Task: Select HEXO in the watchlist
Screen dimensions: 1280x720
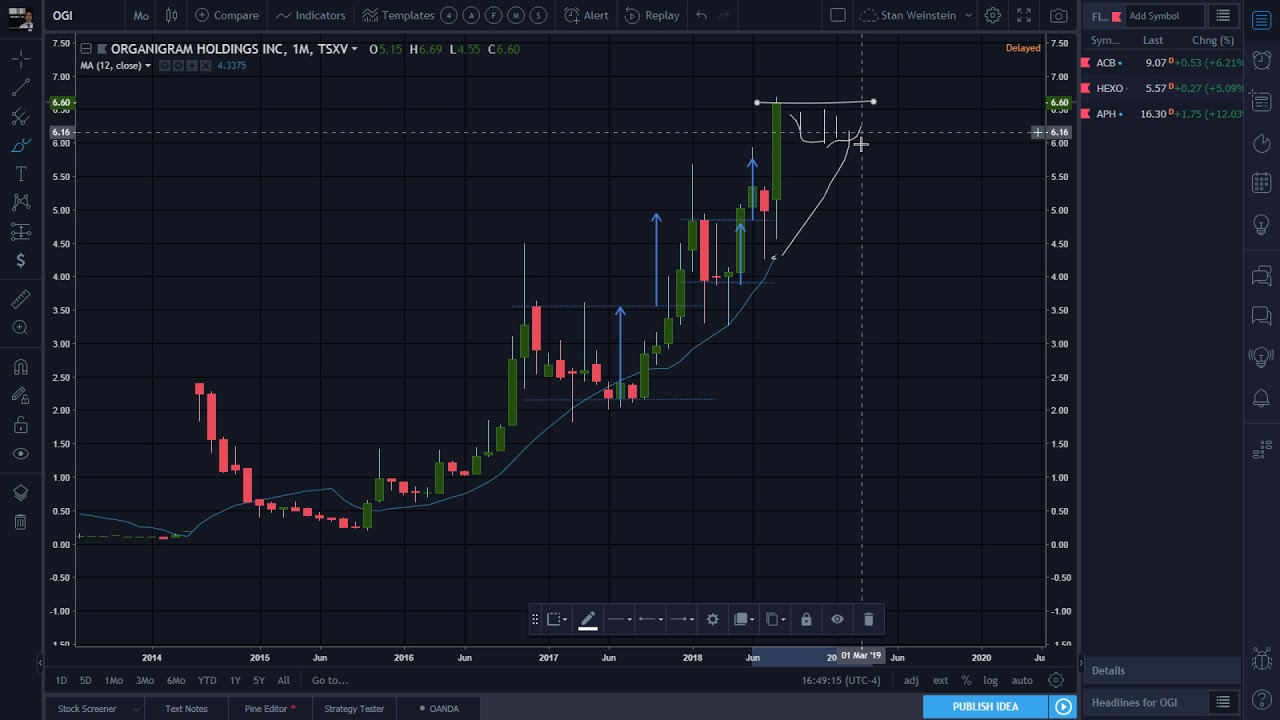Action: click(1163, 88)
